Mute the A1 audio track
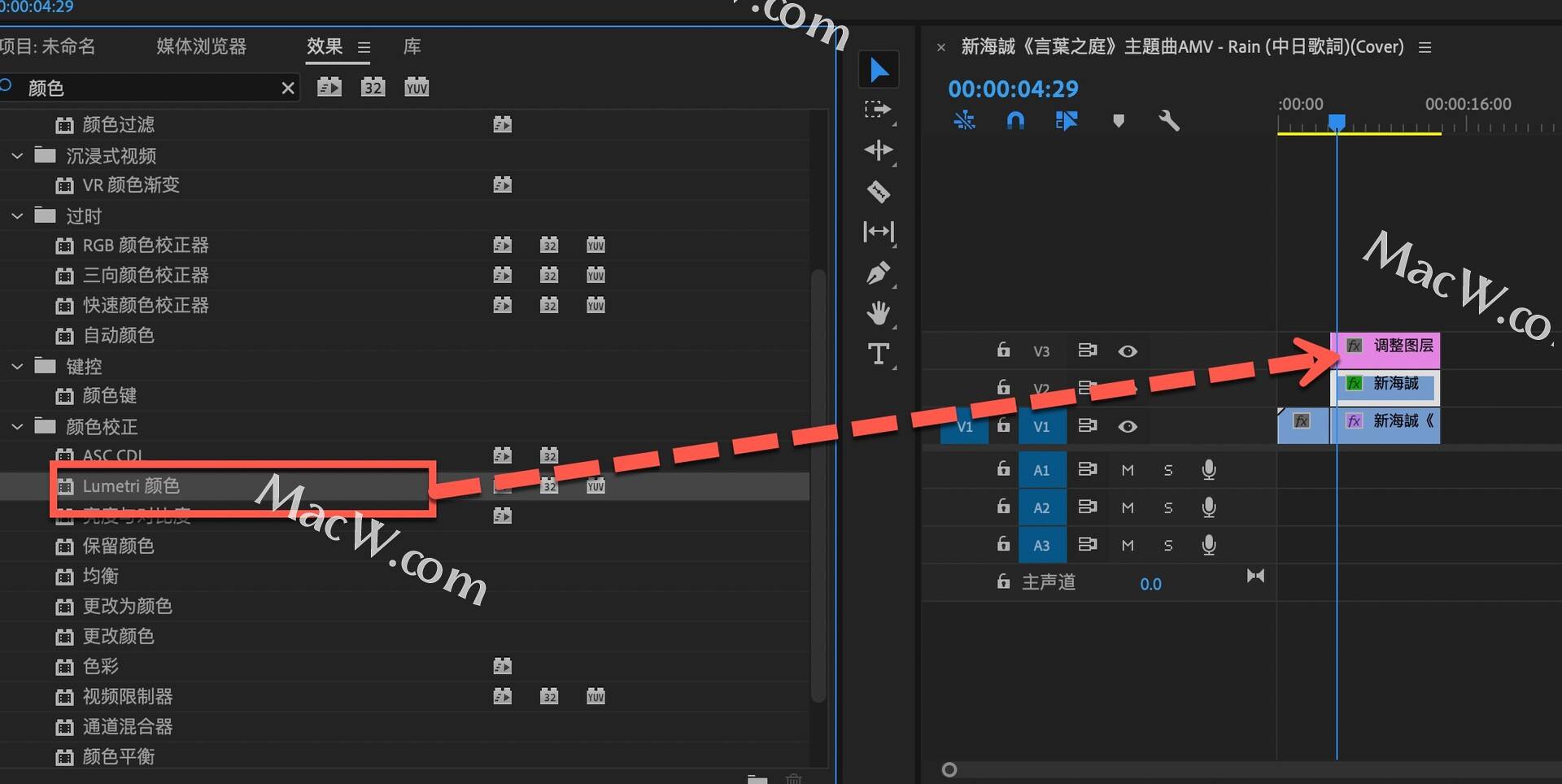This screenshot has width=1562, height=784. (x=1128, y=470)
